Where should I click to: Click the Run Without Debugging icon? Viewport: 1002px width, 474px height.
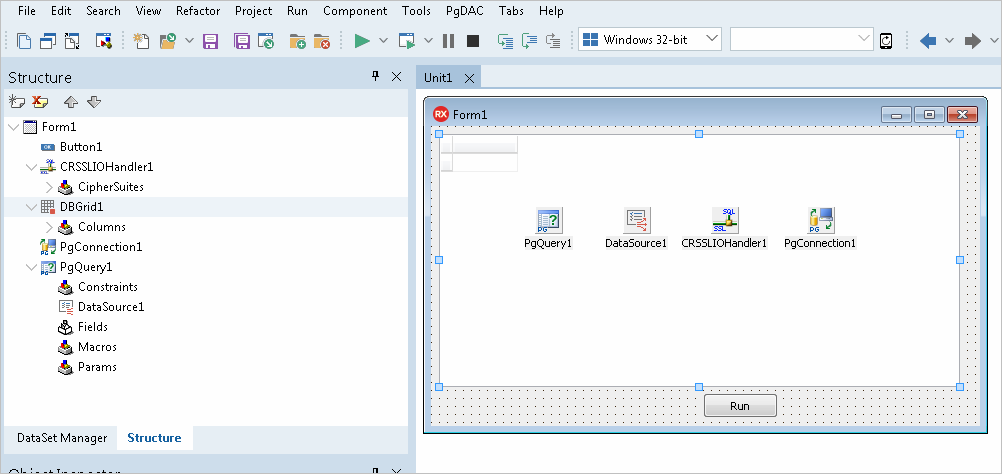(406, 42)
